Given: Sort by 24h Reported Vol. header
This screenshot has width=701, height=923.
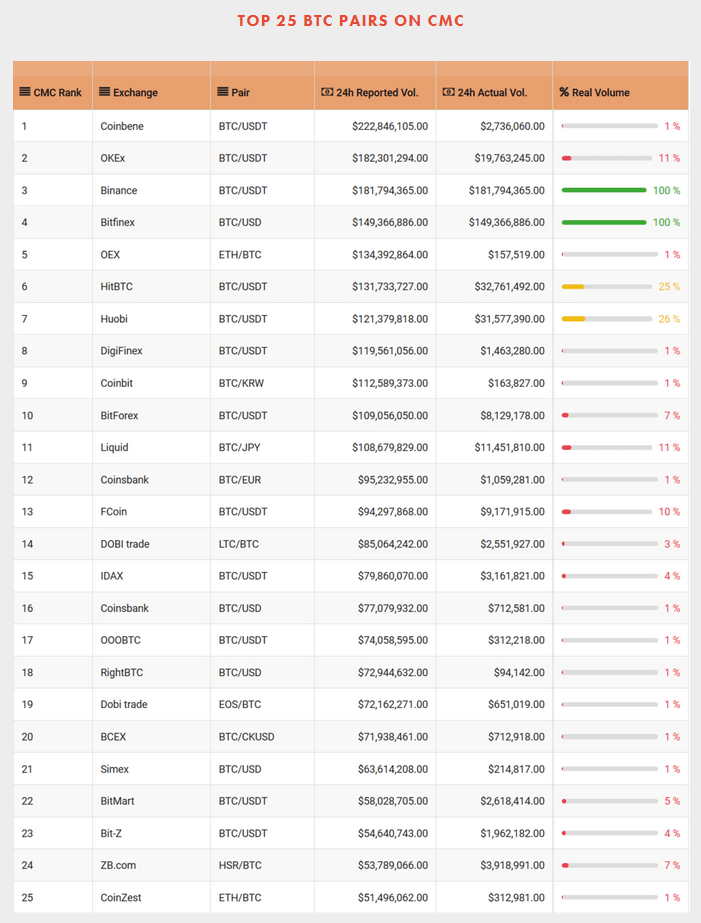Looking at the screenshot, I should pos(375,85).
